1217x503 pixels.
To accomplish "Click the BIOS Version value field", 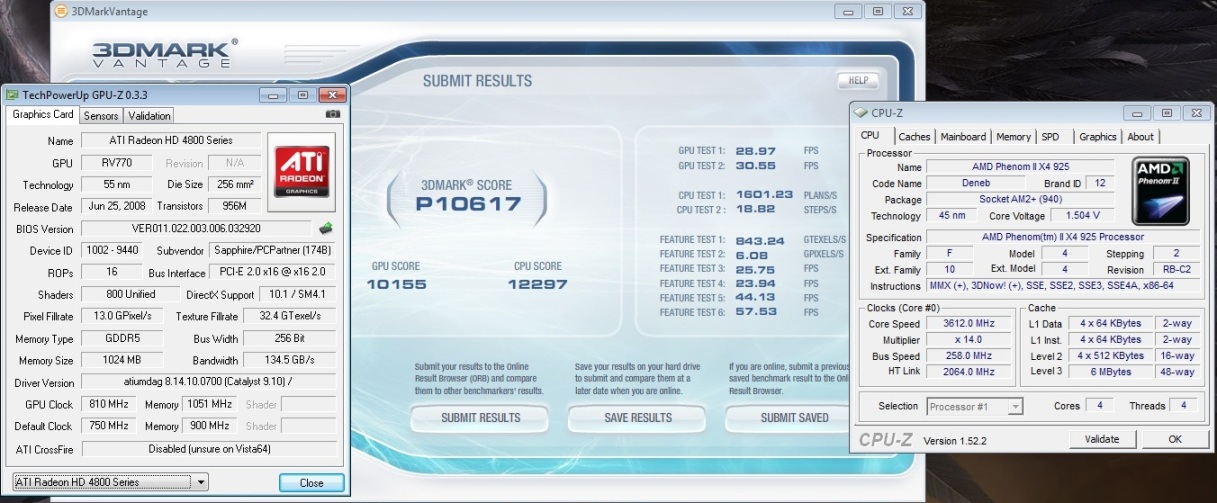I will tap(196, 228).
